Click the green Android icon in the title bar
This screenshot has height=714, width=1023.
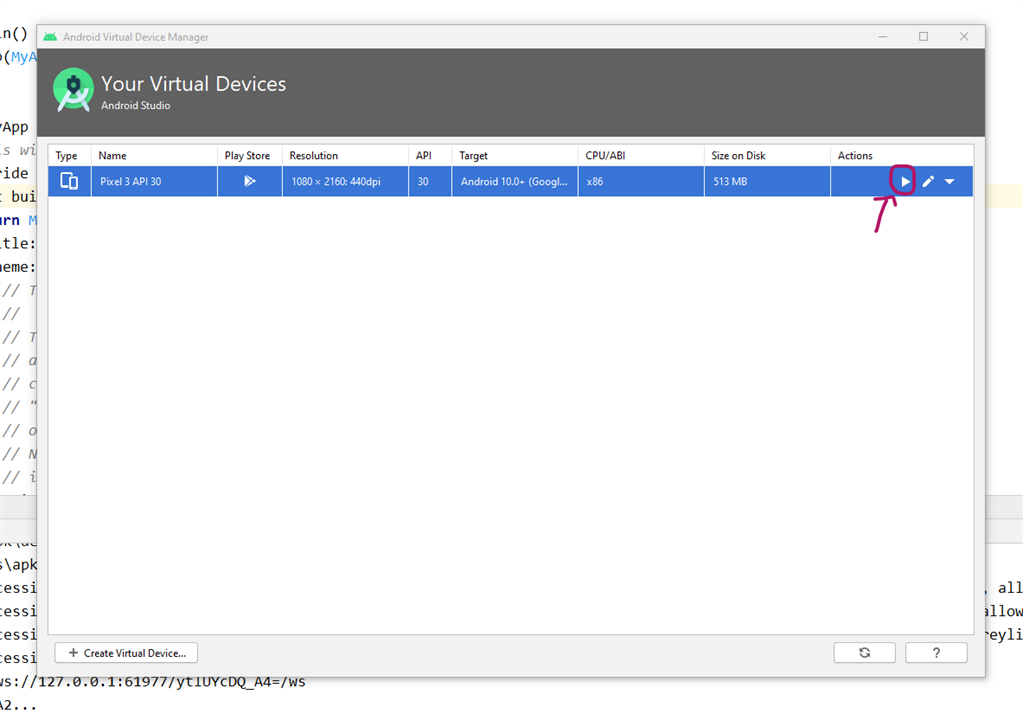49,36
